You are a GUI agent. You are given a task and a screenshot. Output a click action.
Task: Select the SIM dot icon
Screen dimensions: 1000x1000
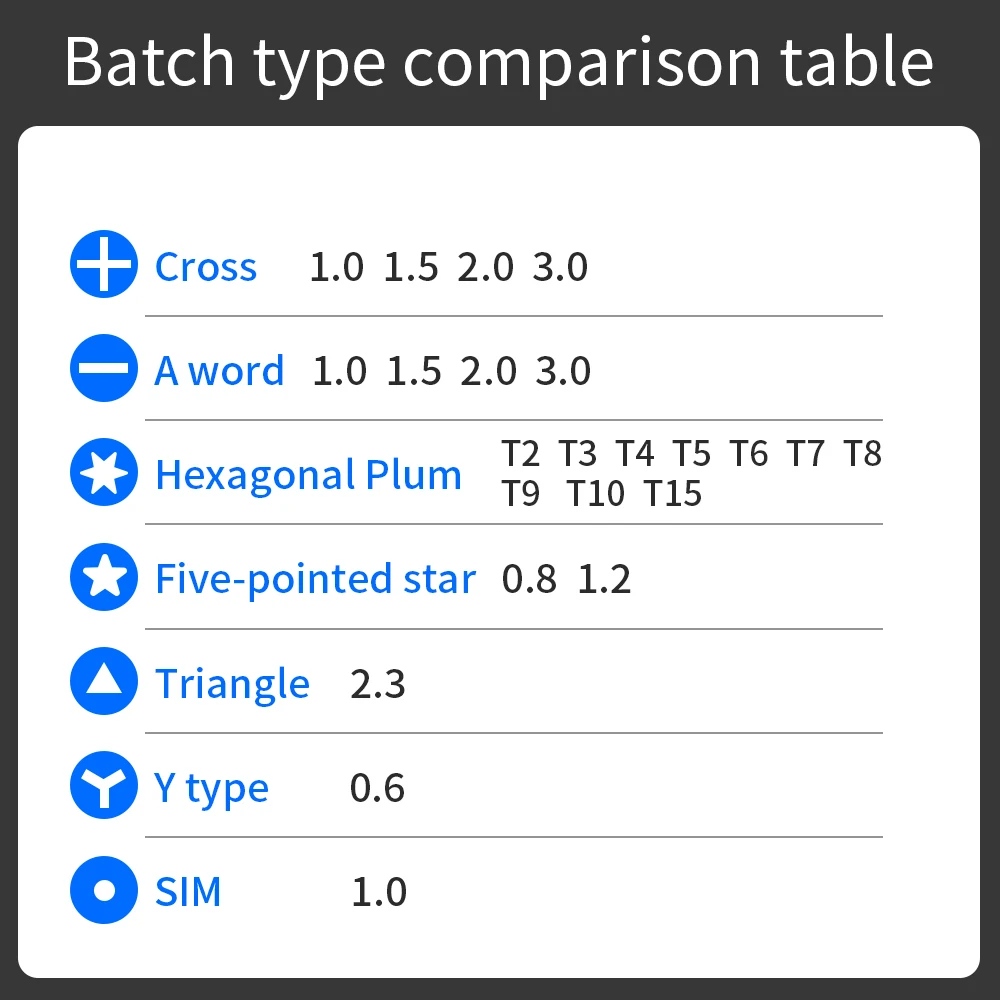tap(104, 890)
